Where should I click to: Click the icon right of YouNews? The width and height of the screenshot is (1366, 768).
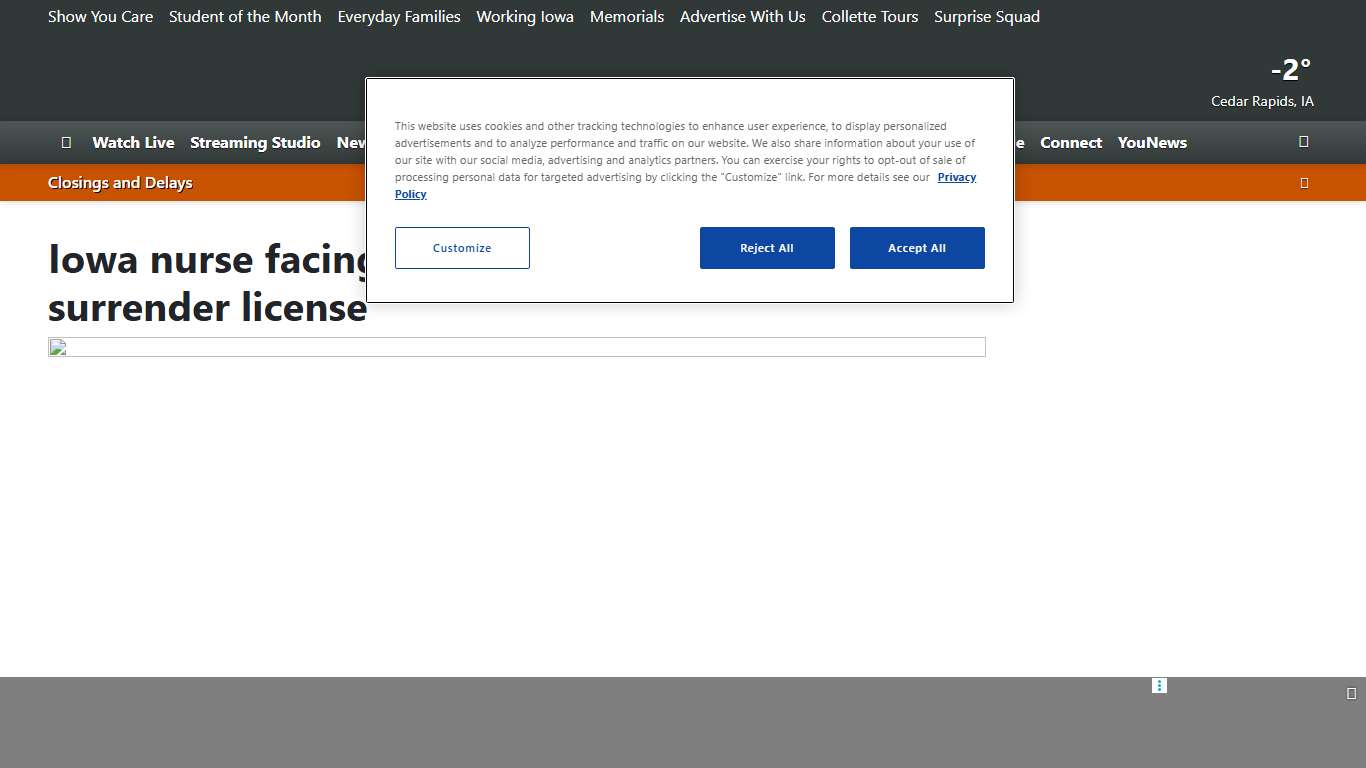1303,142
